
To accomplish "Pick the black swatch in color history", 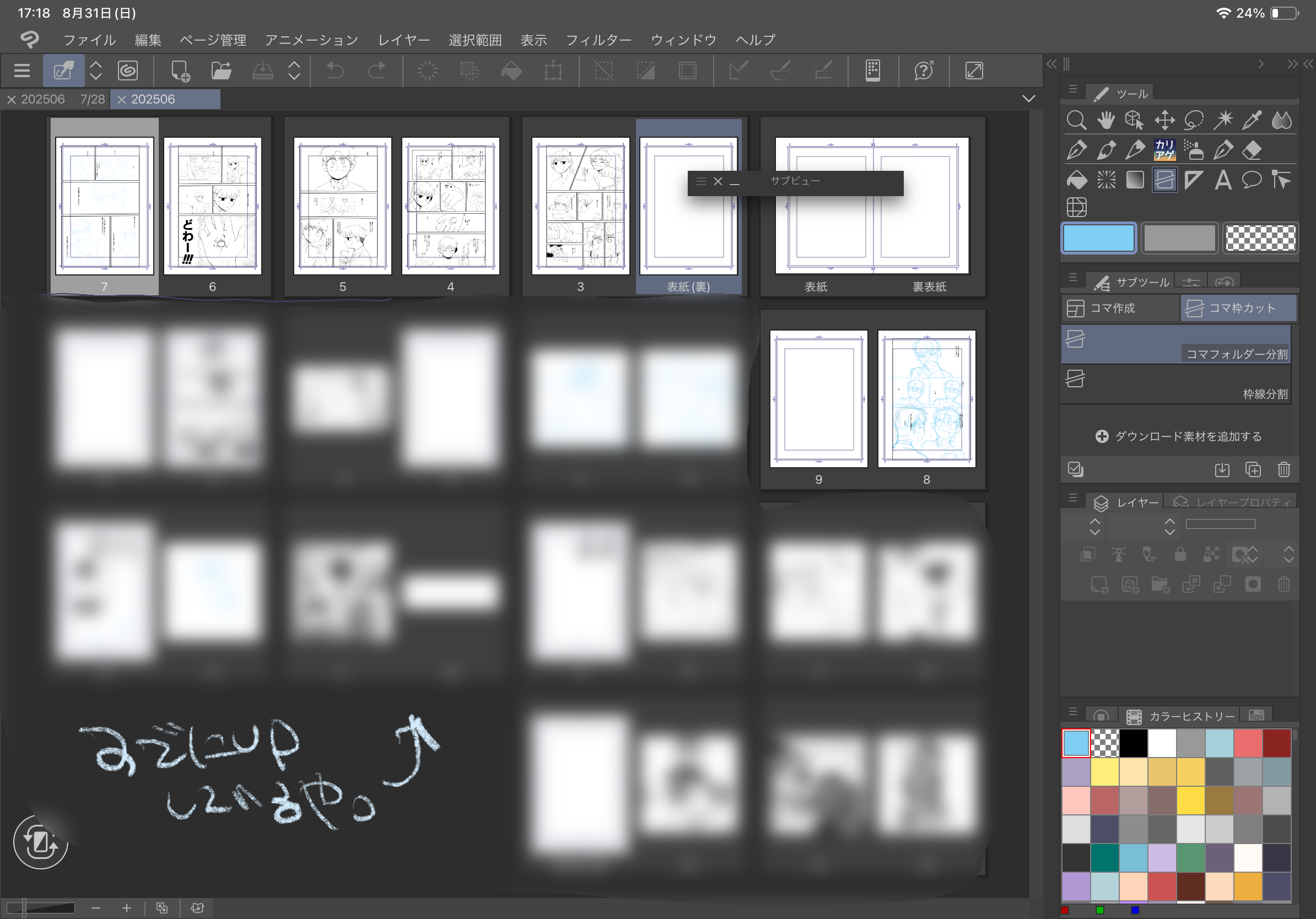I will [1133, 743].
